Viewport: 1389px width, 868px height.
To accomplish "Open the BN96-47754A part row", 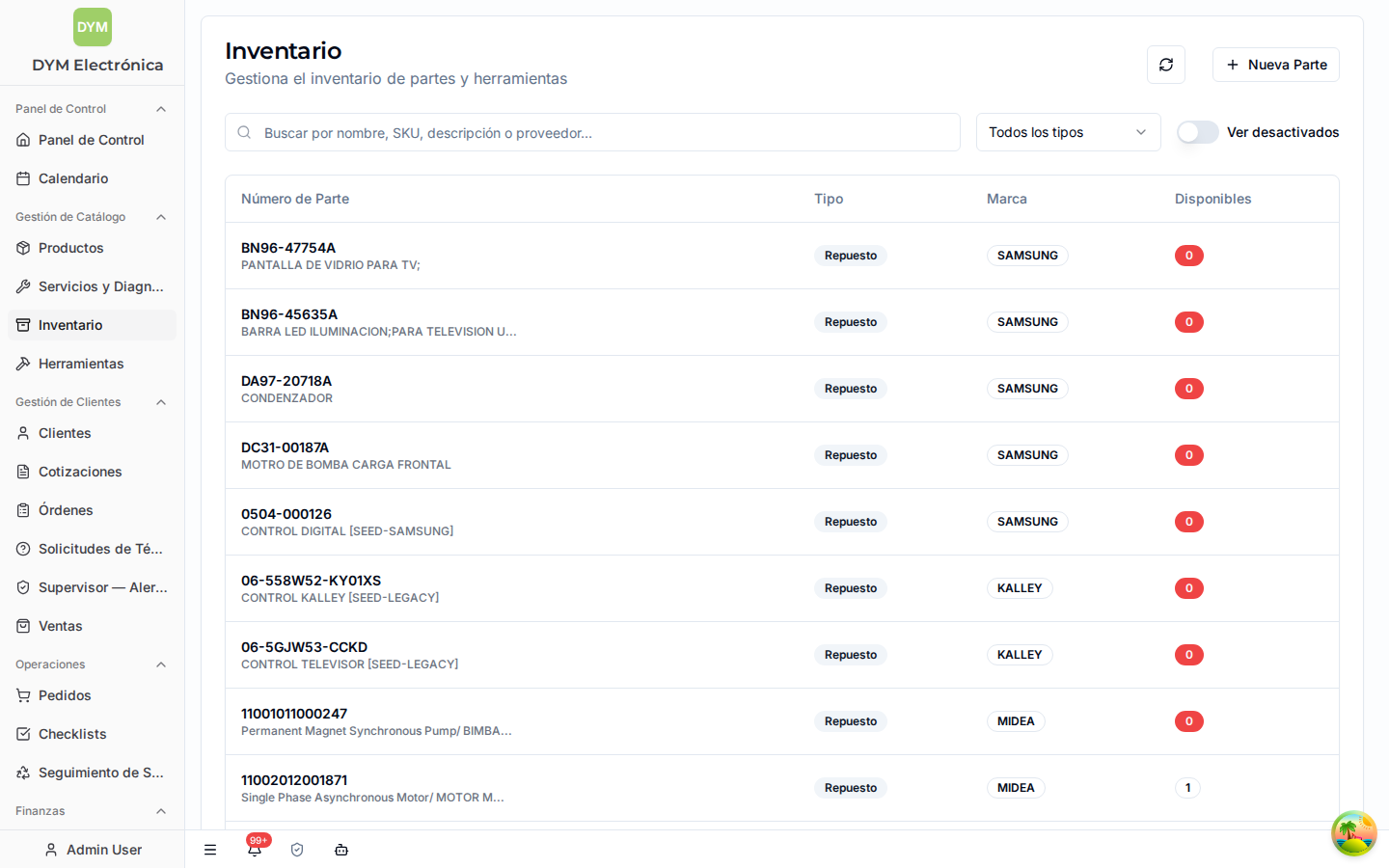I will (x=782, y=256).
